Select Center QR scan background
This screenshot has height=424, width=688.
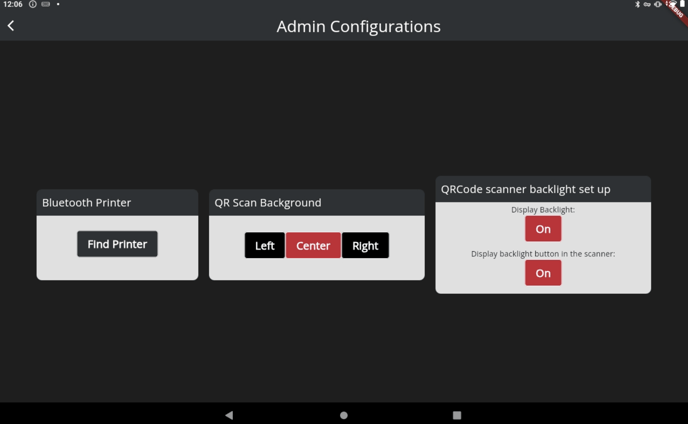313,245
